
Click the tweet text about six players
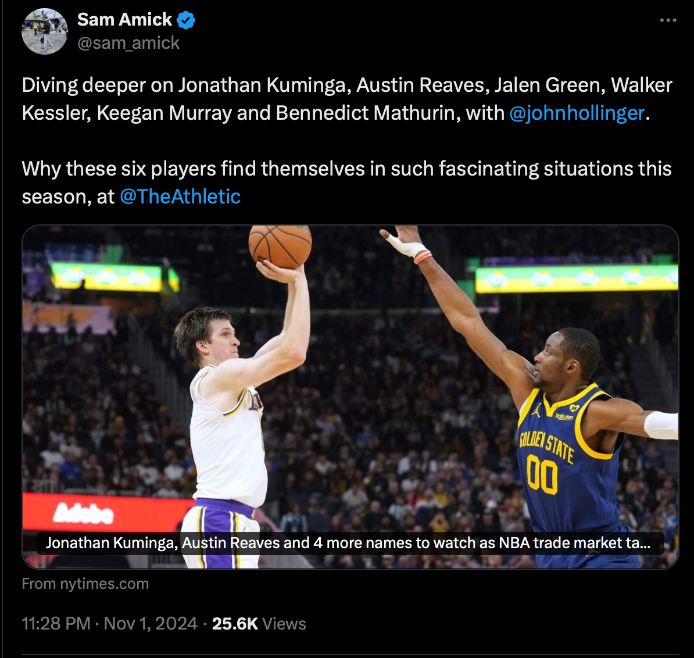coord(347,183)
